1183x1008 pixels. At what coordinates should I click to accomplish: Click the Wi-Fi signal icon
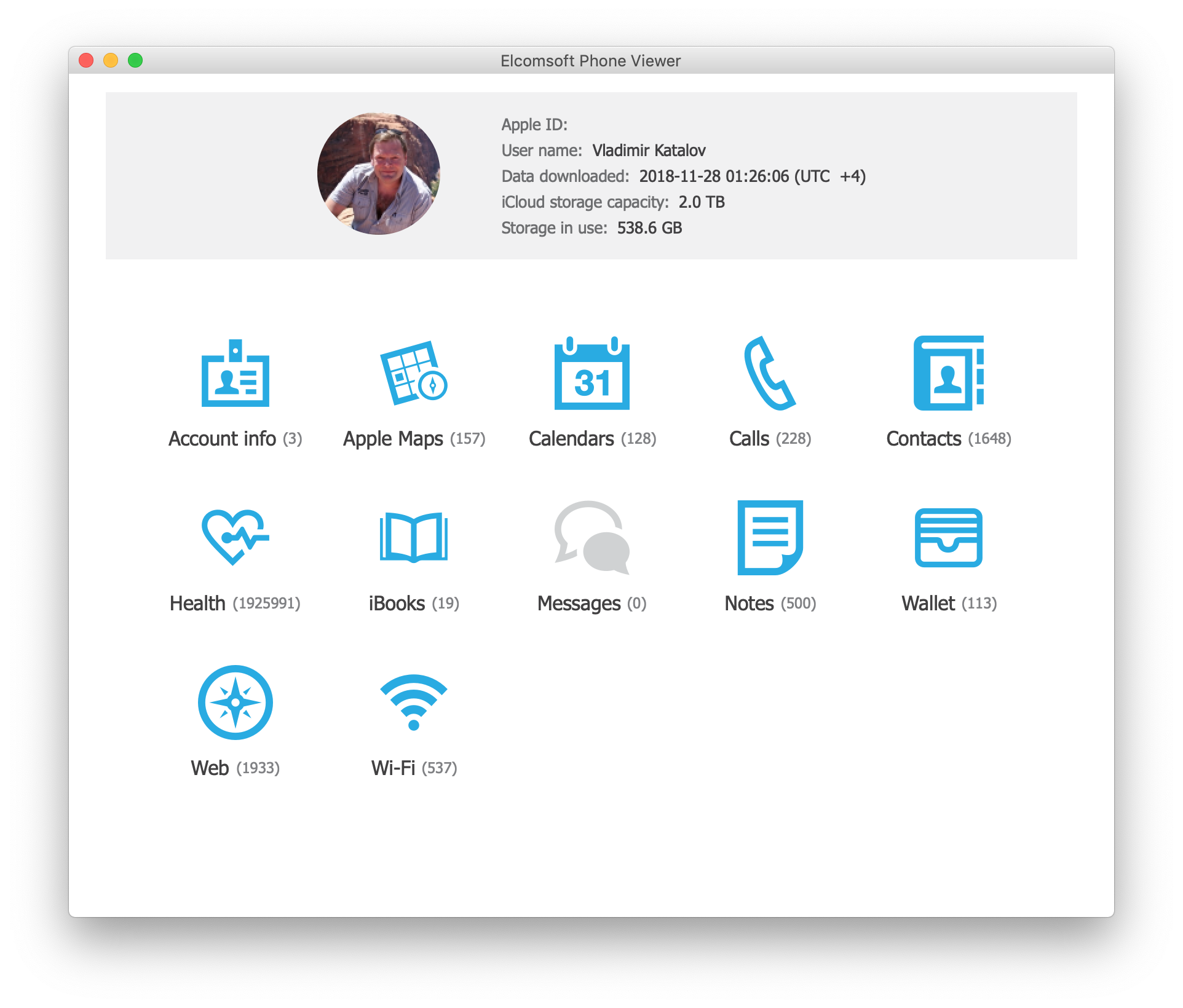pos(413,702)
